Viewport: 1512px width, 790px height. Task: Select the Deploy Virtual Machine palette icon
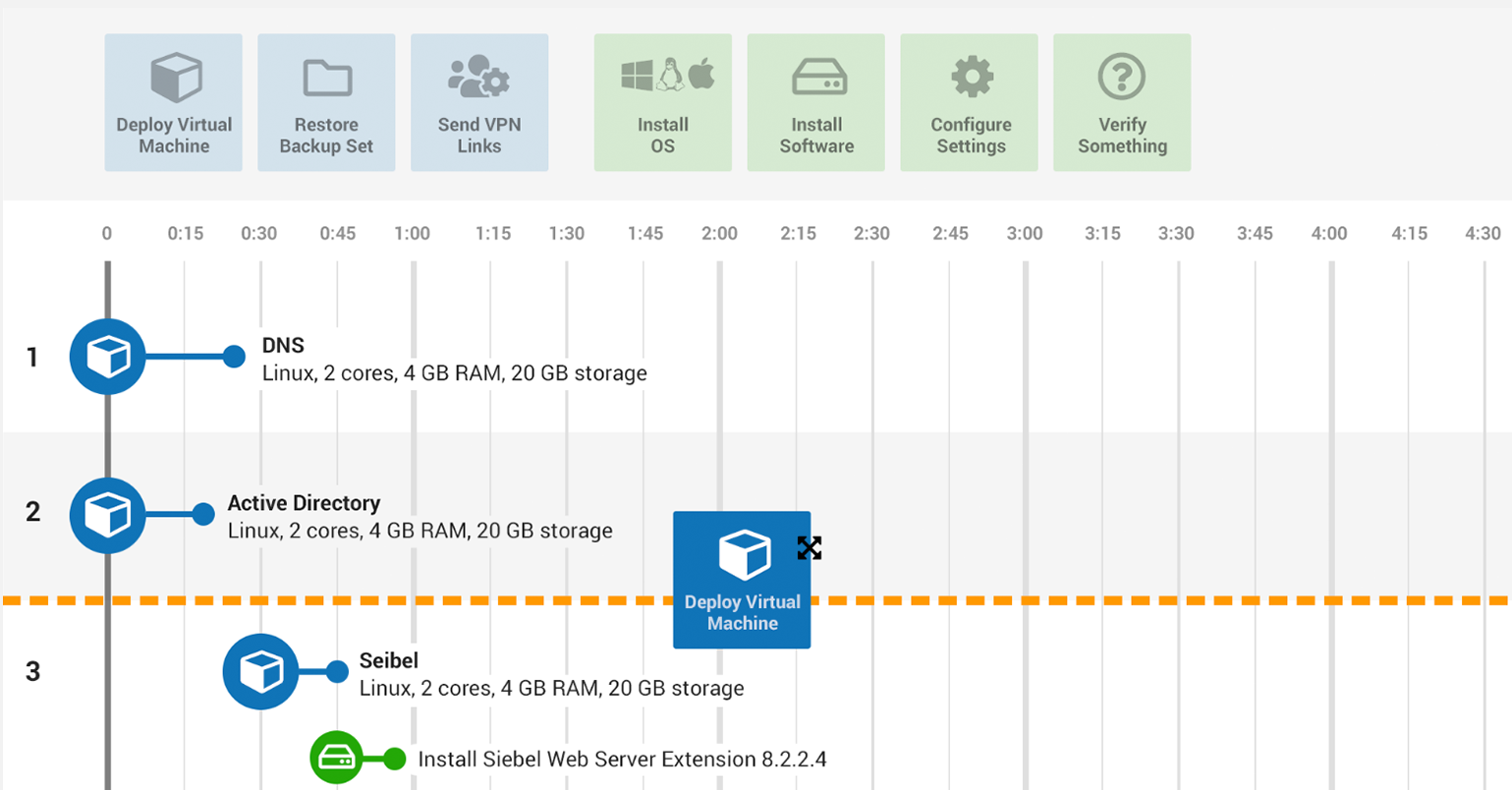pos(173,75)
